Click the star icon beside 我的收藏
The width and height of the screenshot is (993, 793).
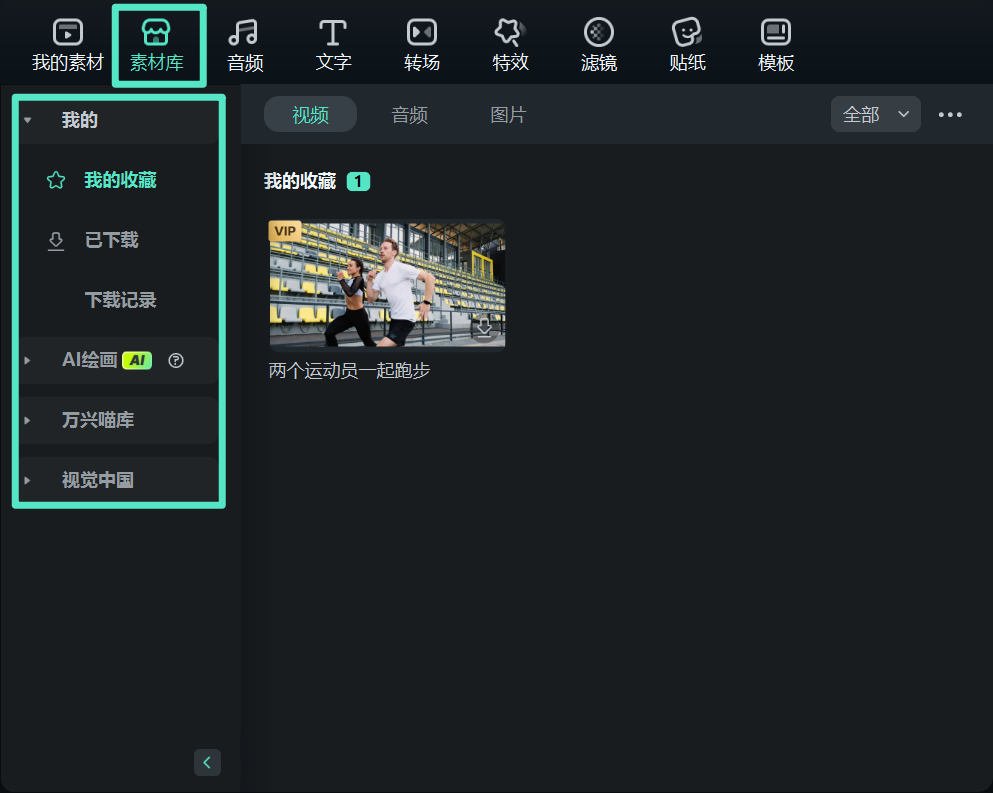point(56,180)
